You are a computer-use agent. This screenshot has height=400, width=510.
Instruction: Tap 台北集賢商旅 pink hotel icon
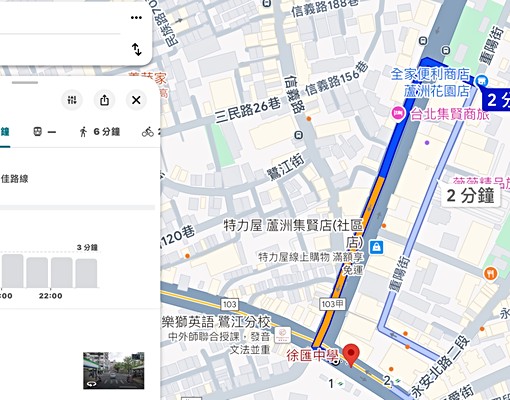[398, 113]
